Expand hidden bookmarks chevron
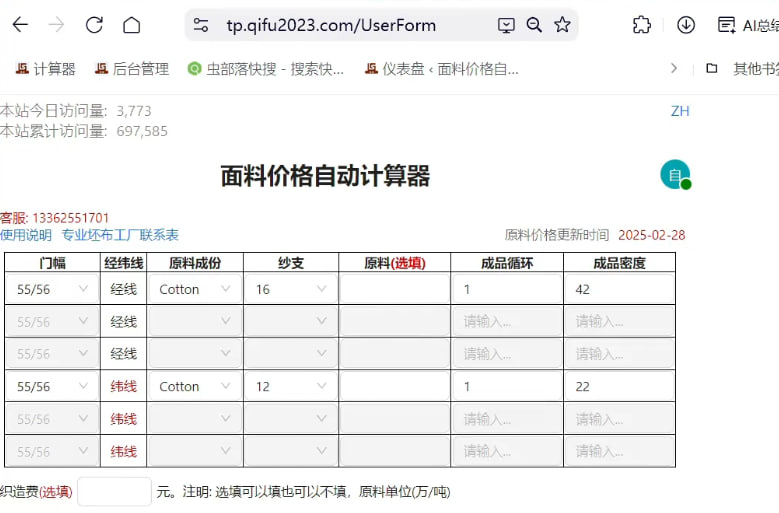Viewport: 779px width, 513px height. click(x=674, y=68)
